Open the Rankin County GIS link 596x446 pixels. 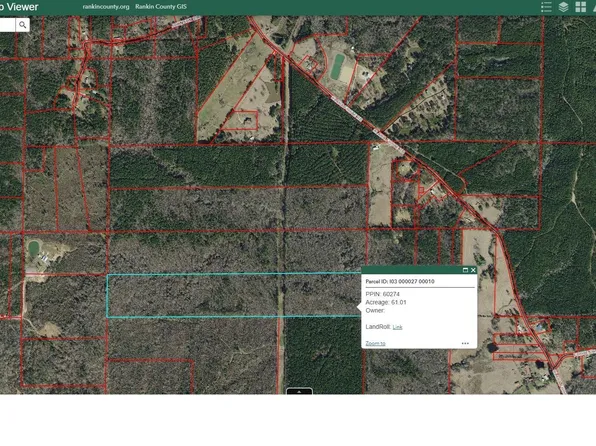(x=161, y=7)
